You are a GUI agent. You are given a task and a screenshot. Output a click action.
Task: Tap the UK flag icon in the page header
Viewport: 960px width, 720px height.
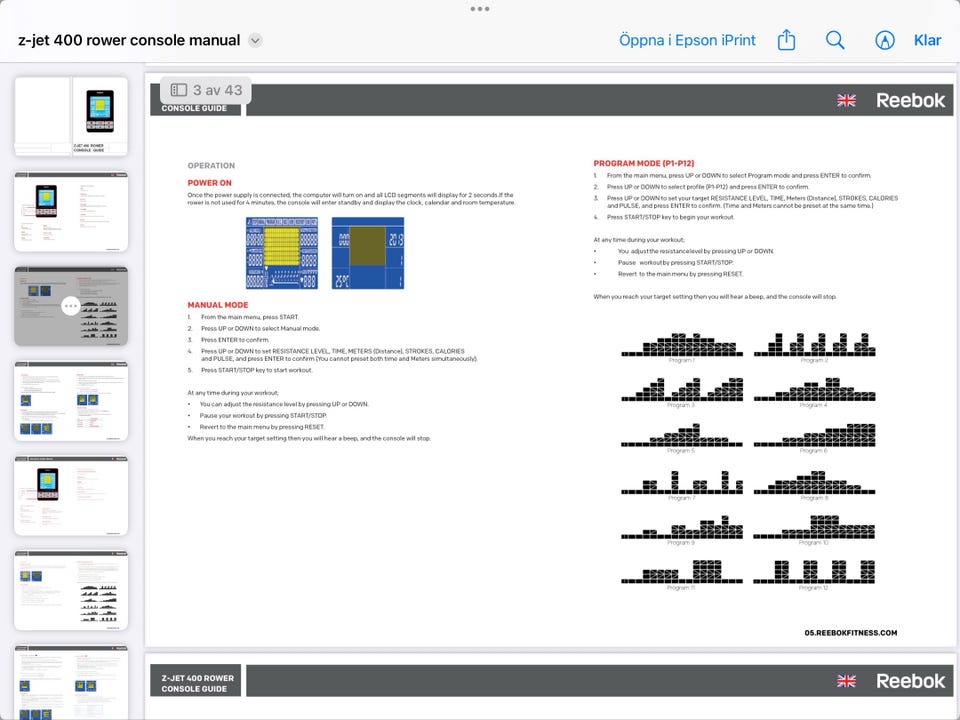click(x=846, y=100)
